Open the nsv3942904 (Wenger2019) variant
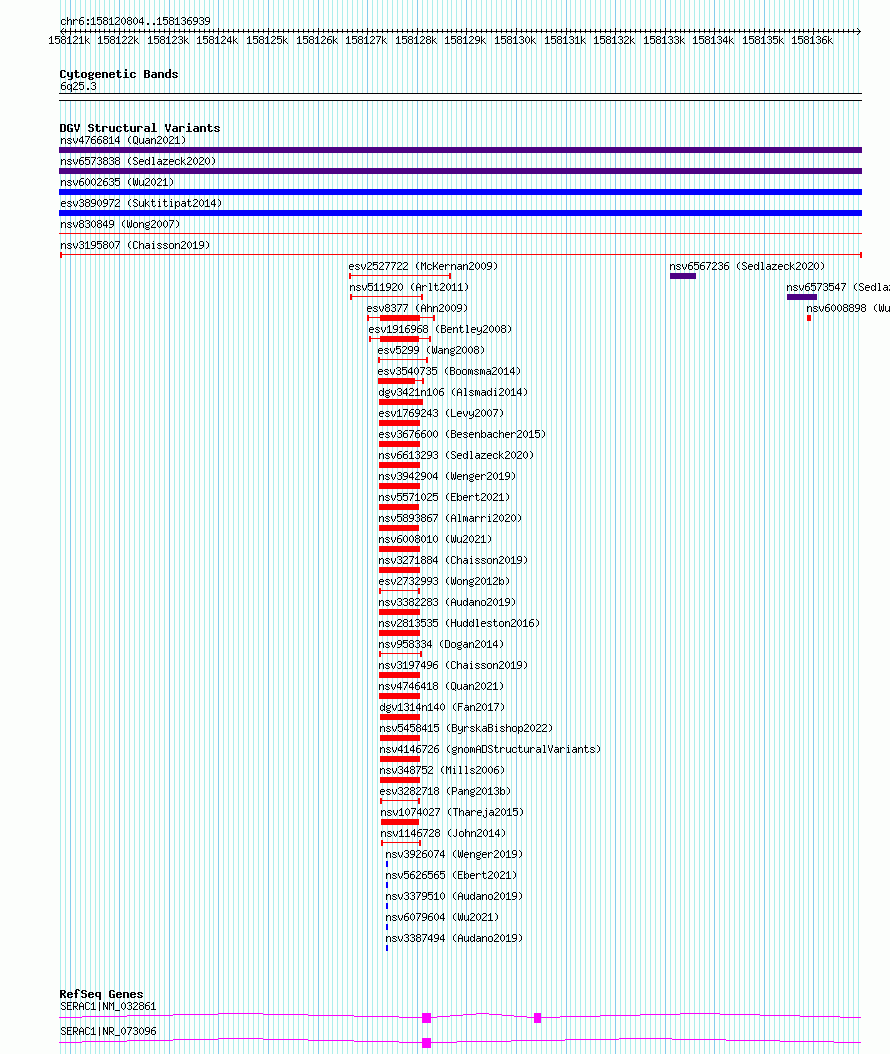The width and height of the screenshot is (890, 1054). coord(447,476)
